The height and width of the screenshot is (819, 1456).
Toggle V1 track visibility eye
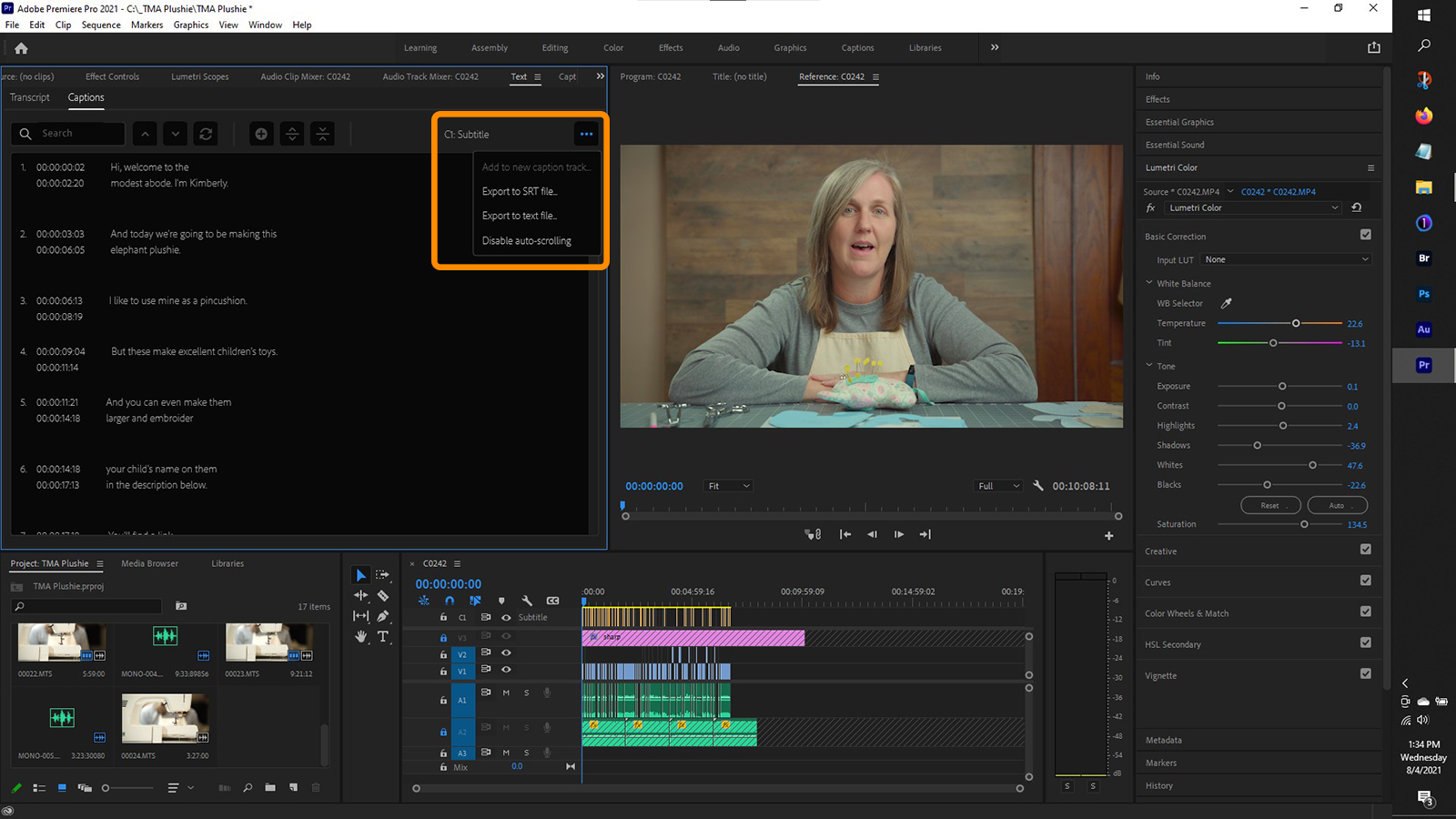(x=507, y=670)
